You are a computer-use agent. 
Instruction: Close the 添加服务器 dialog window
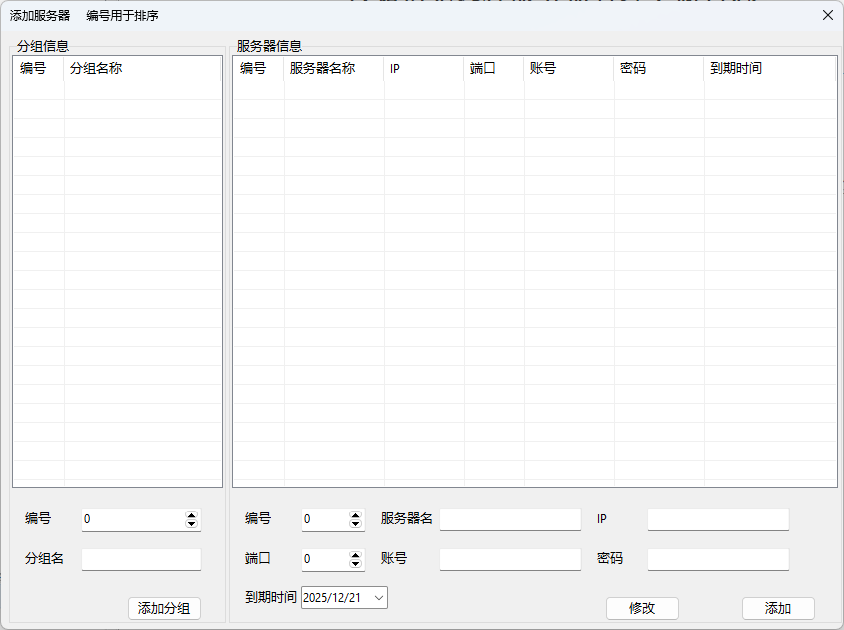827,15
